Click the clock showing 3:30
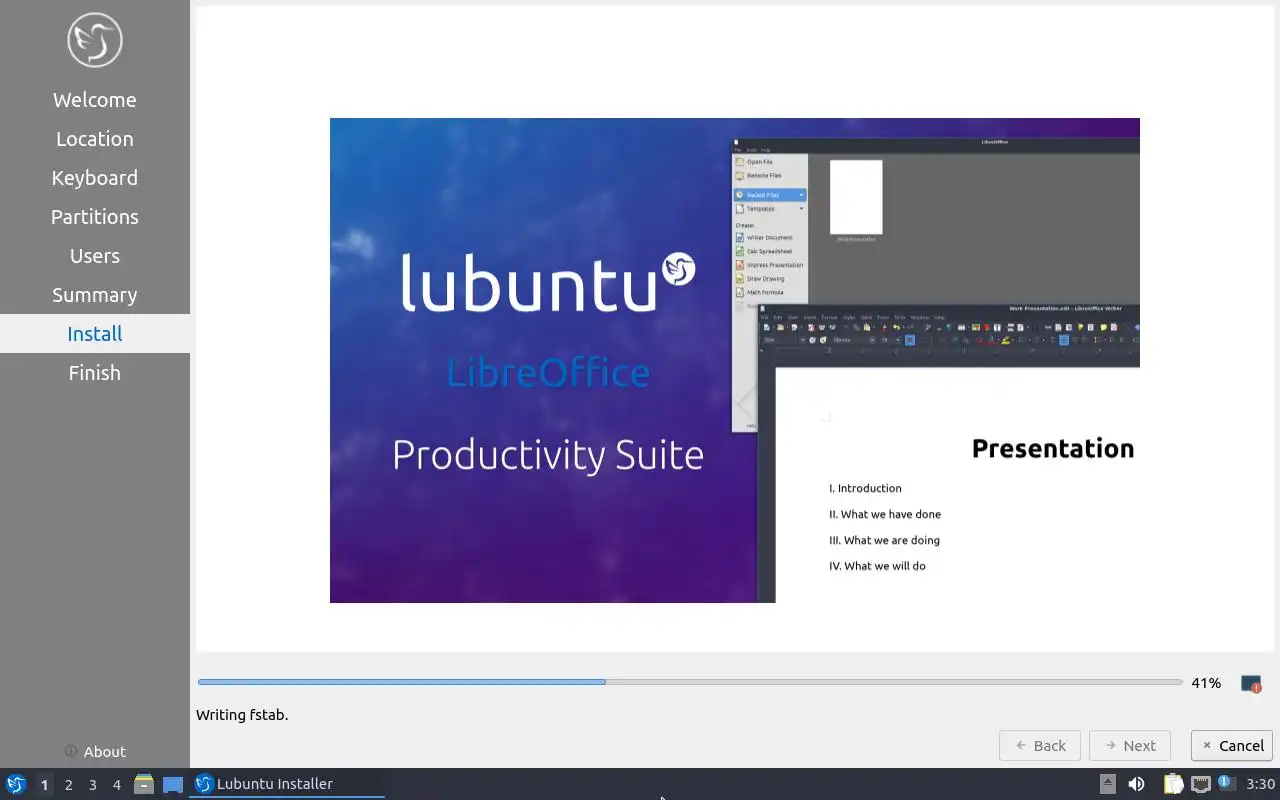 pos(1260,784)
